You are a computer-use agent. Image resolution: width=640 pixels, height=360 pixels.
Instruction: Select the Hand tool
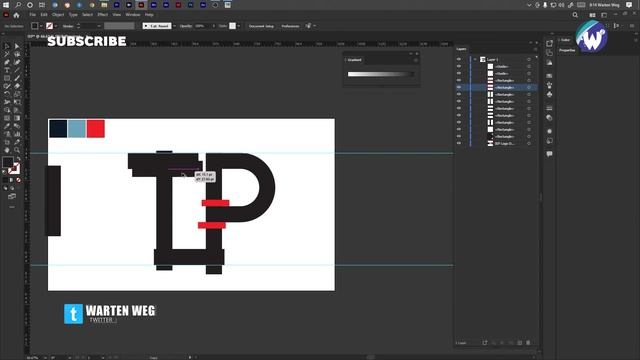pyautogui.click(x=7, y=150)
